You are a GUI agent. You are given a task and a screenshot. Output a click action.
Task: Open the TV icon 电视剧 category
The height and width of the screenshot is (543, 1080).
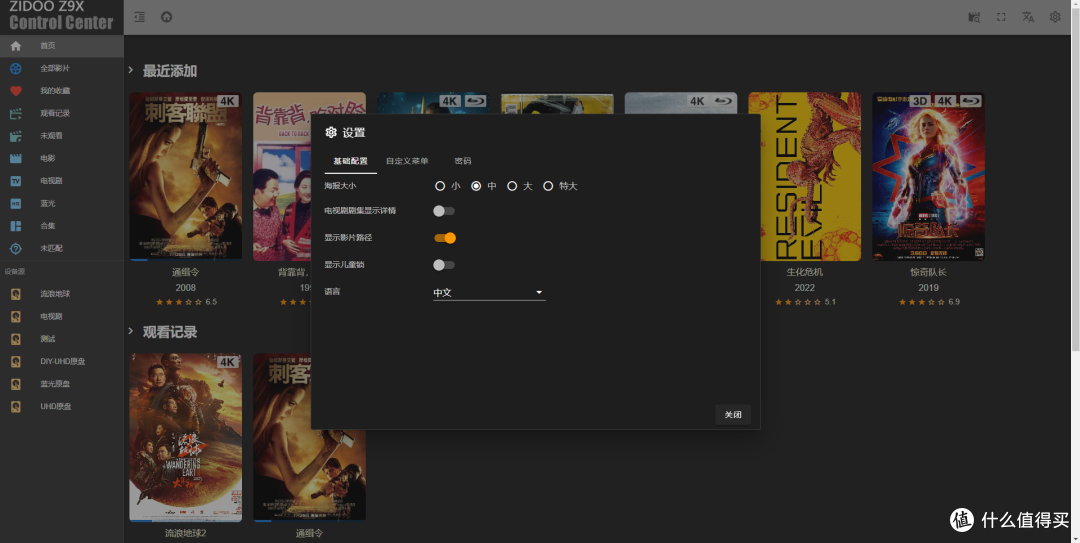(x=62, y=181)
